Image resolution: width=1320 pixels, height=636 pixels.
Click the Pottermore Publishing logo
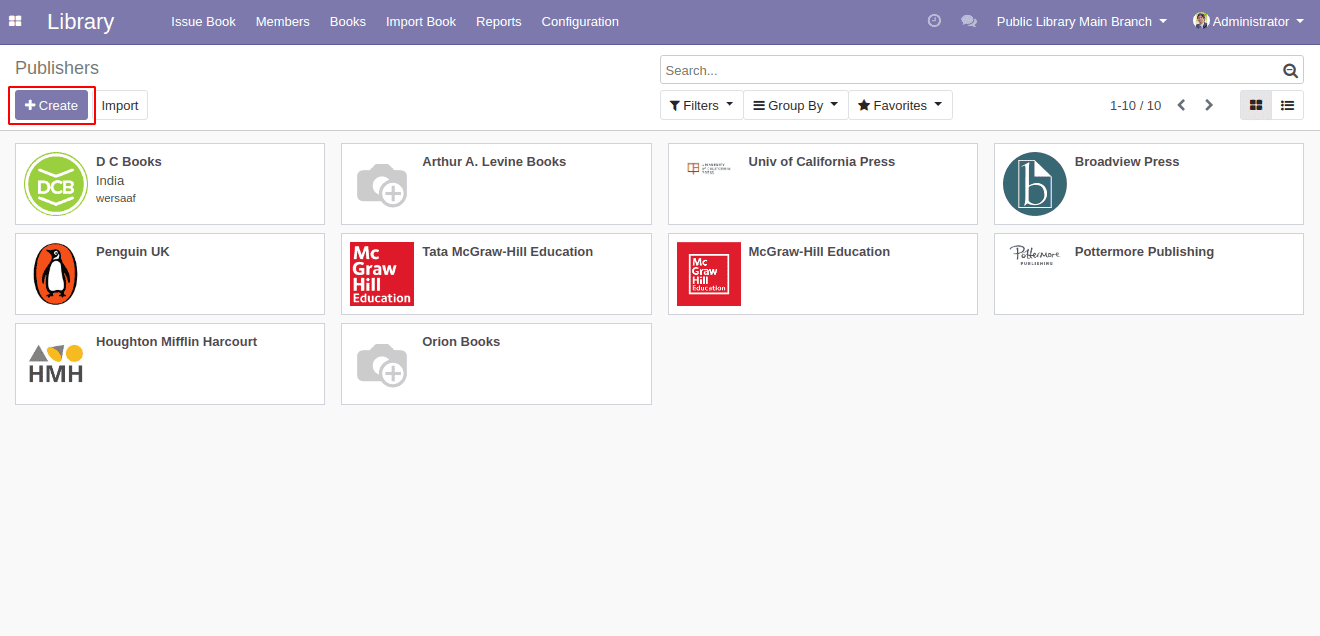tap(1035, 255)
